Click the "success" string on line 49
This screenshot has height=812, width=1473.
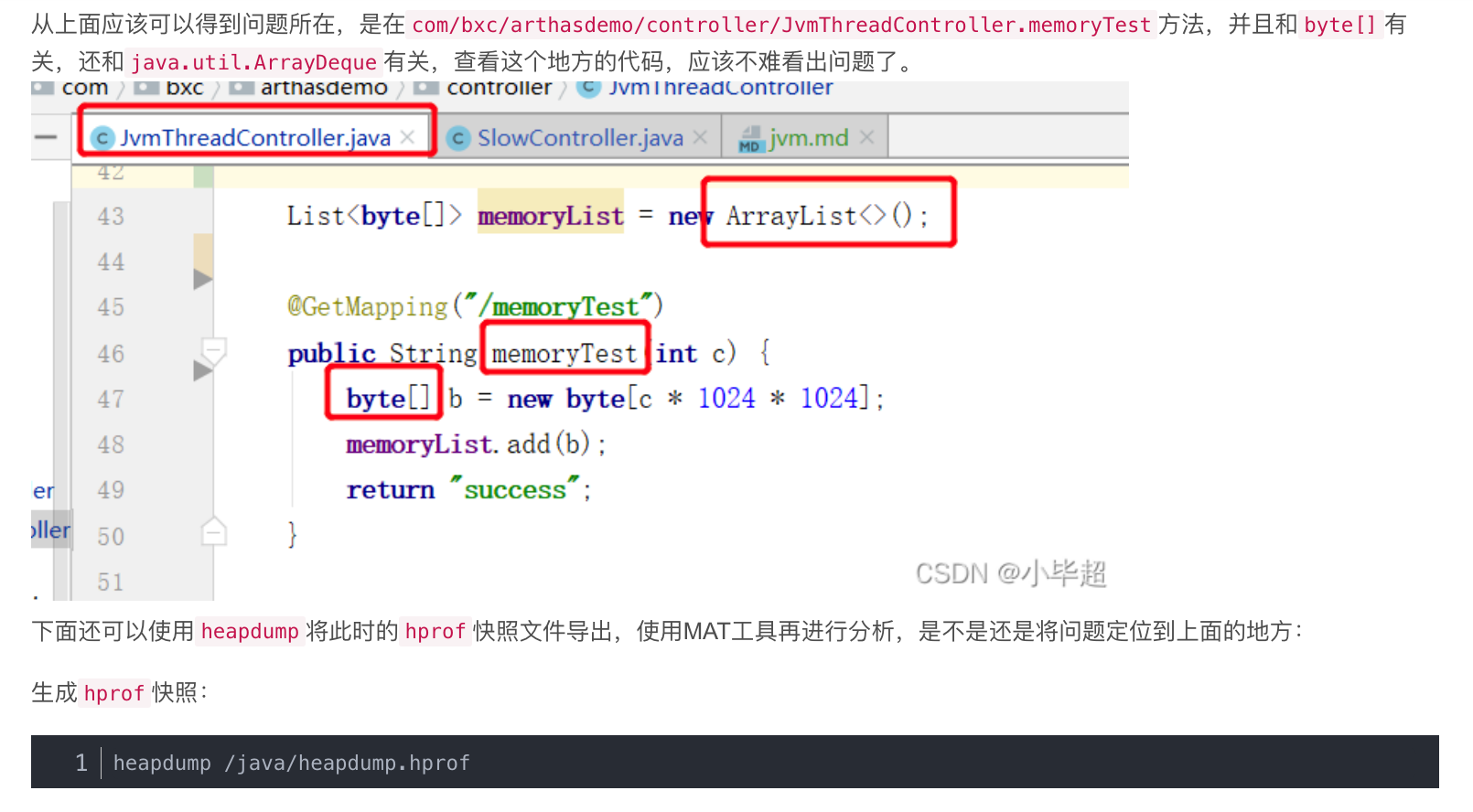[515, 489]
